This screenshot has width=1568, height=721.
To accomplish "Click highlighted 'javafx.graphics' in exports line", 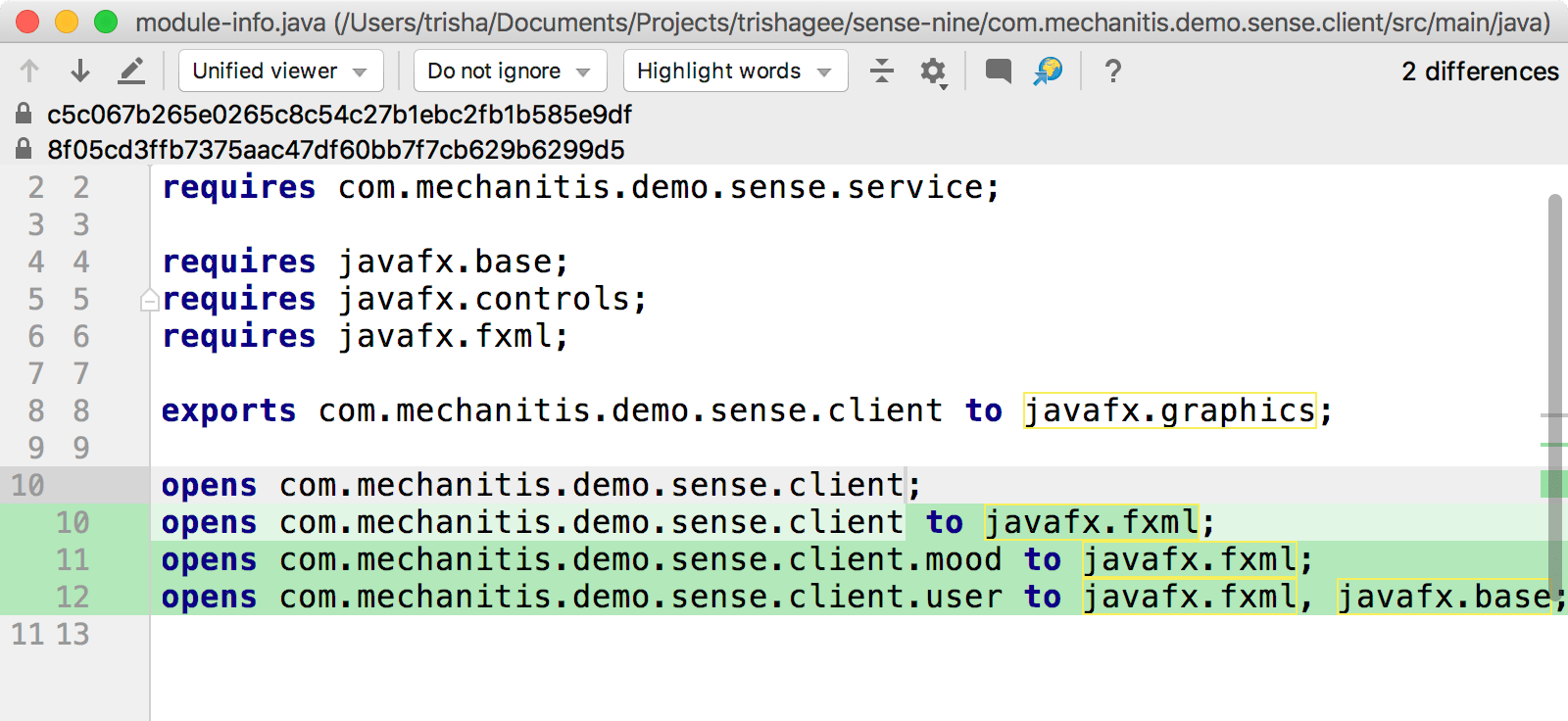I will 1169,410.
